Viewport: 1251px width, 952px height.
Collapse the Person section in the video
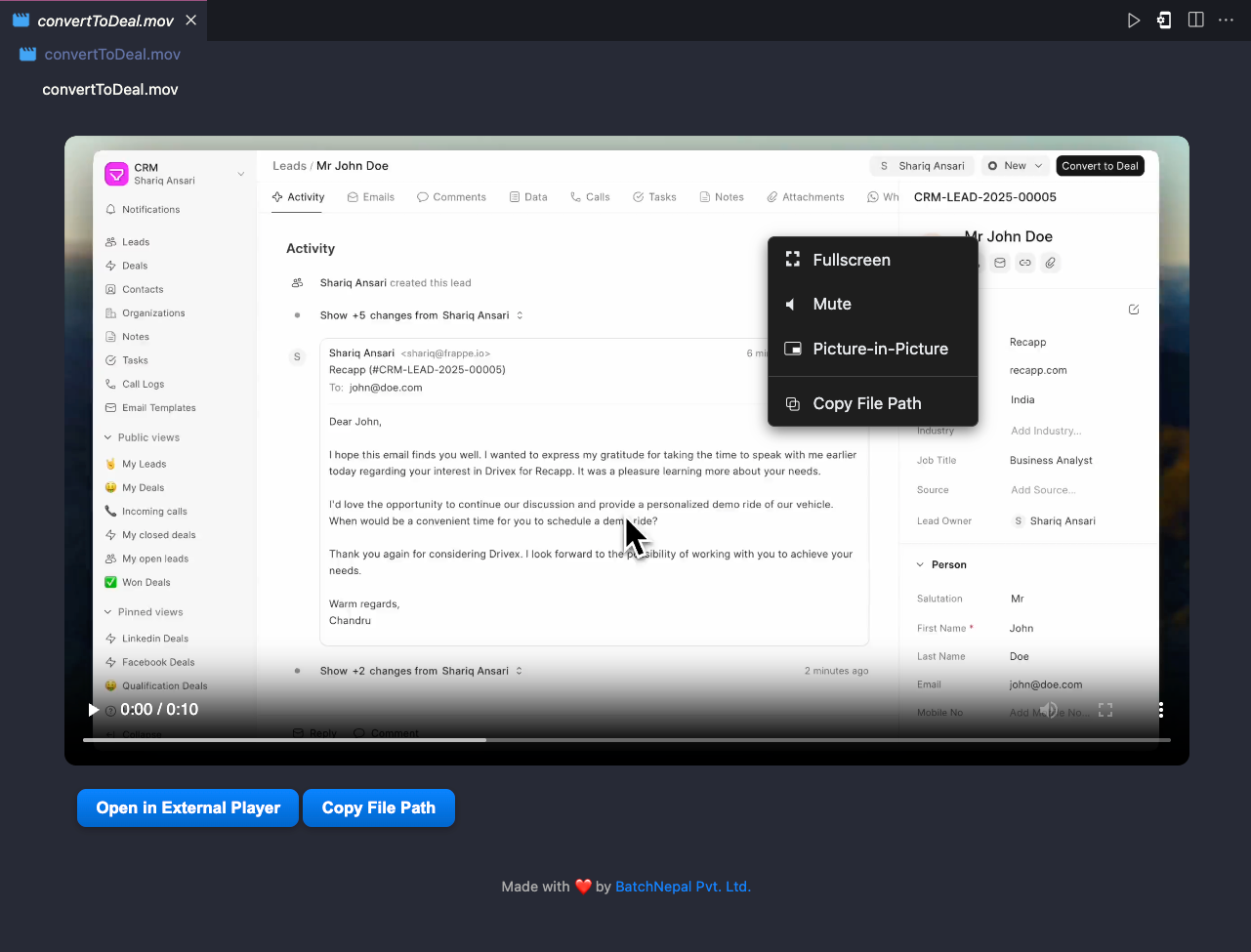[941, 564]
